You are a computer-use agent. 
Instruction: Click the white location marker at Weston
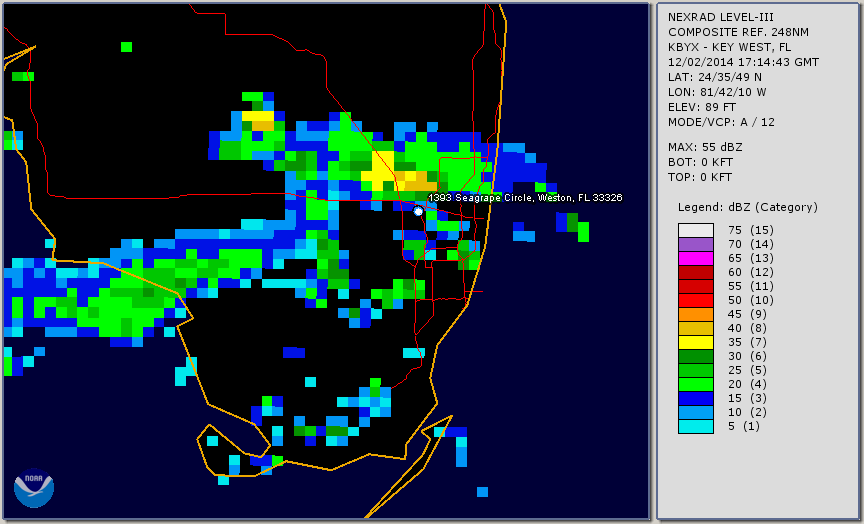pos(418,211)
